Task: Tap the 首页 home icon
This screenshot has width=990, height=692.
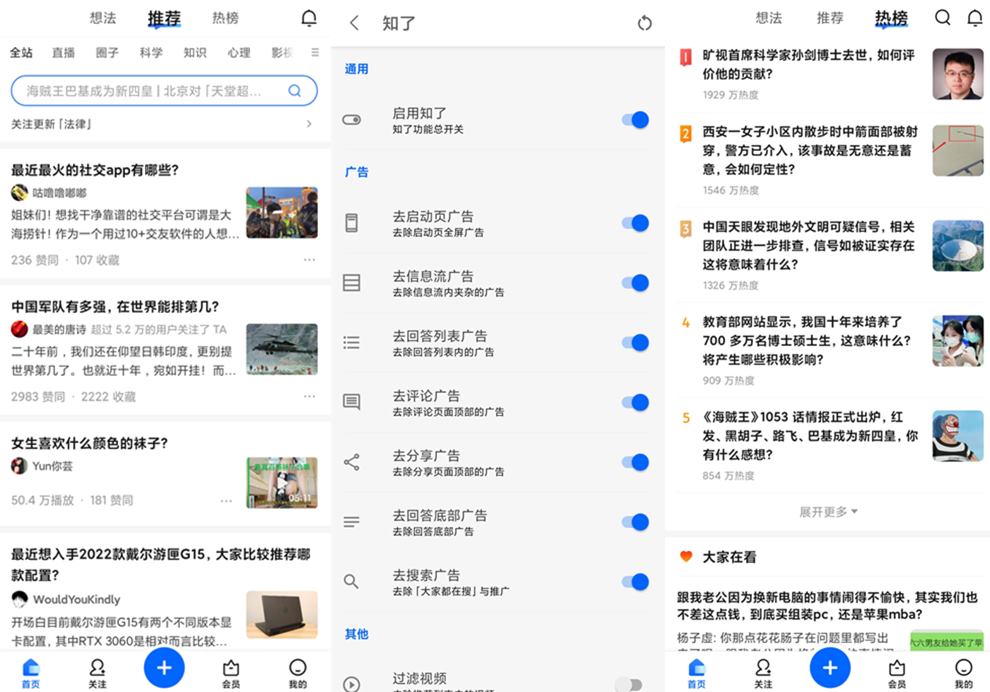Action: click(x=697, y=670)
